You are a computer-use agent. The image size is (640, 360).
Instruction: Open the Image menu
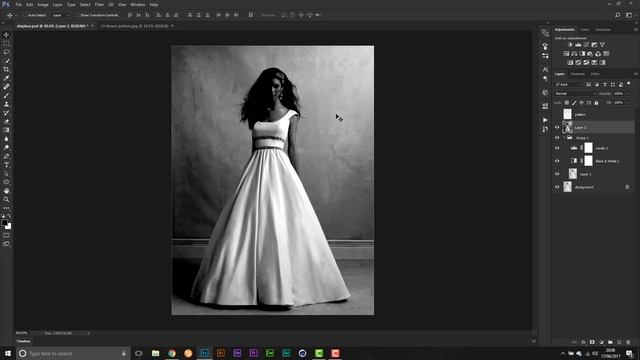(x=43, y=4)
